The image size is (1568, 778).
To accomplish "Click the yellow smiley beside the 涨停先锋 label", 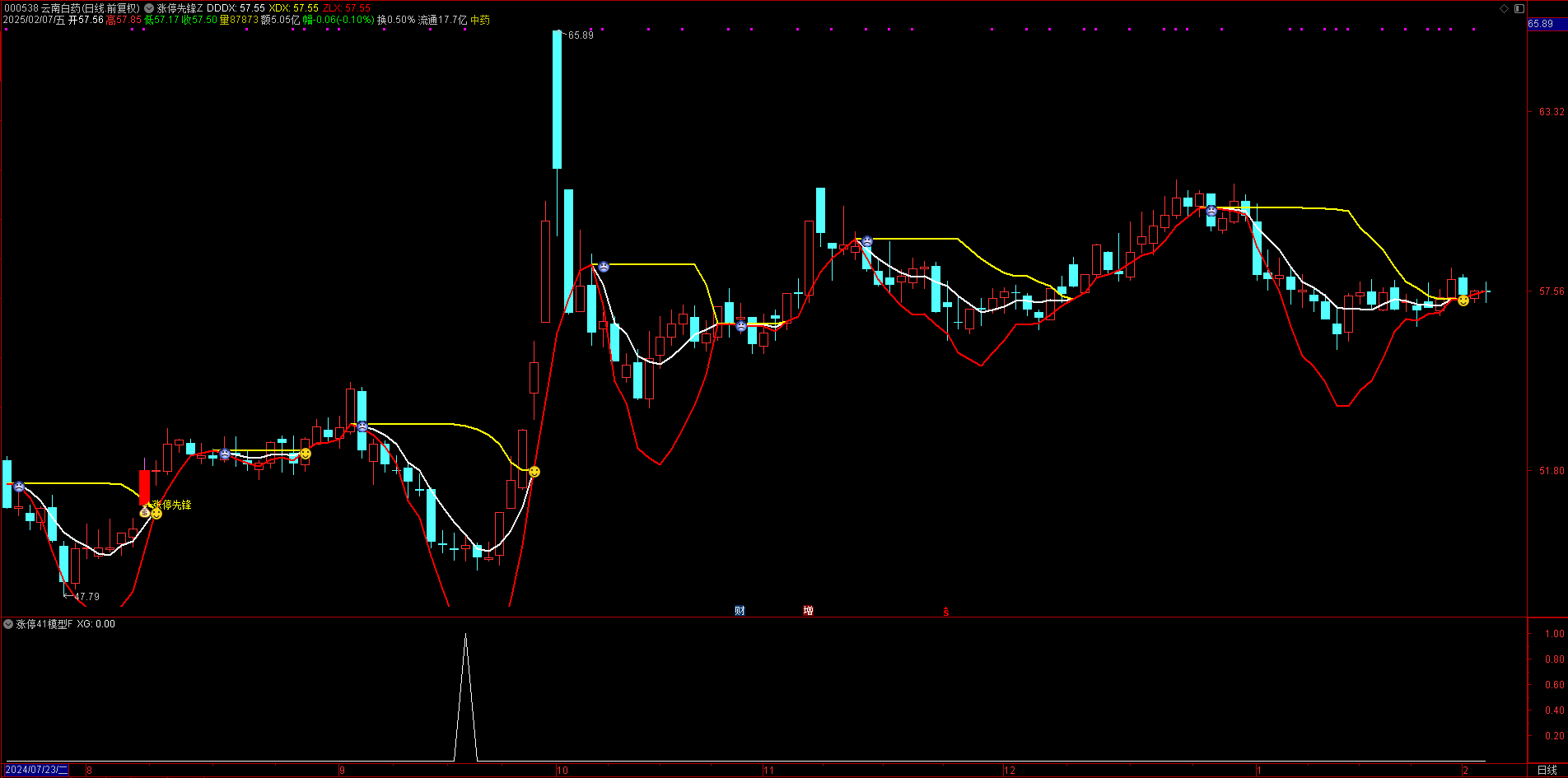I will click(156, 514).
